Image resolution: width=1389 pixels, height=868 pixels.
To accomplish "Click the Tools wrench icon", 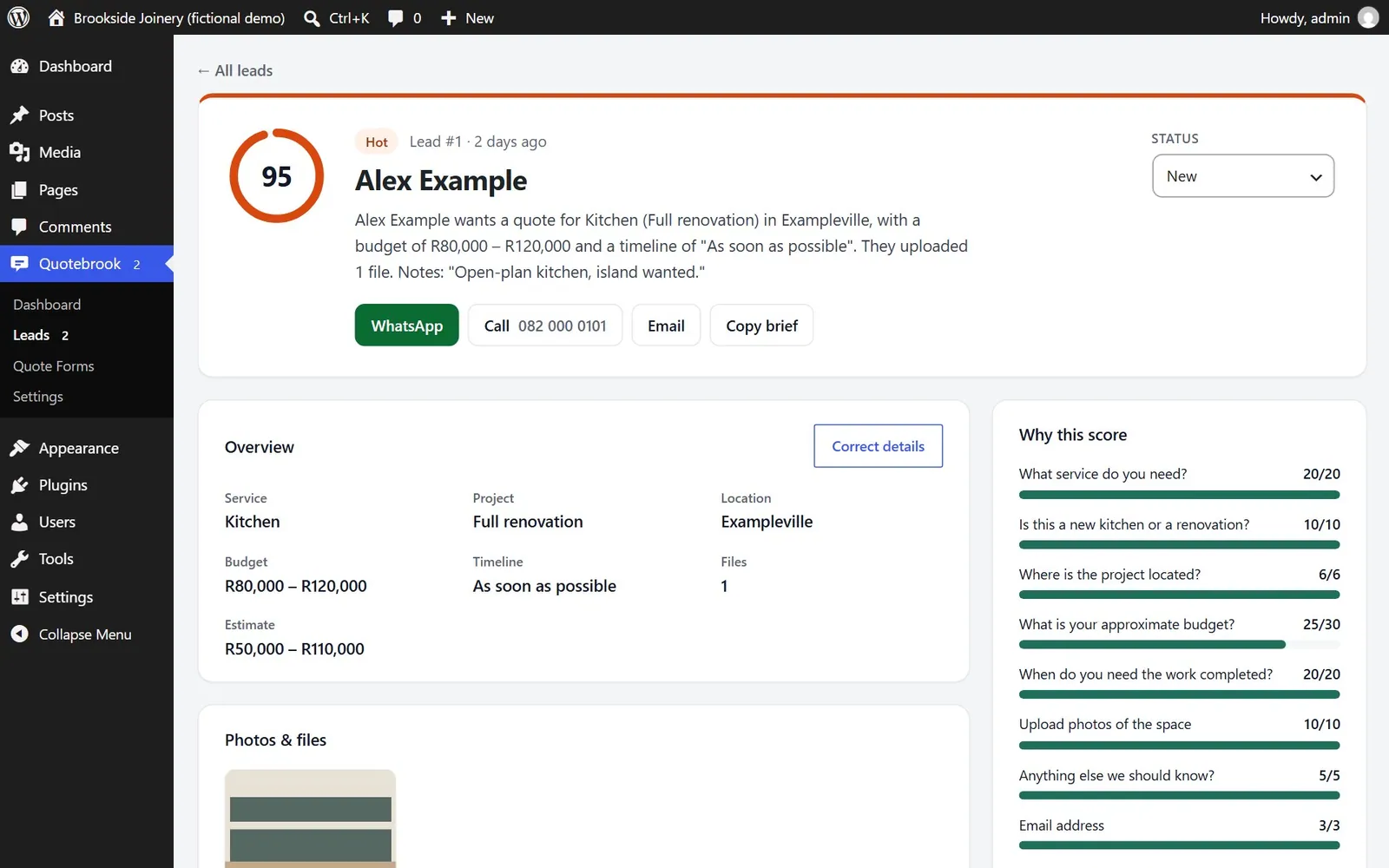I will click(19, 559).
